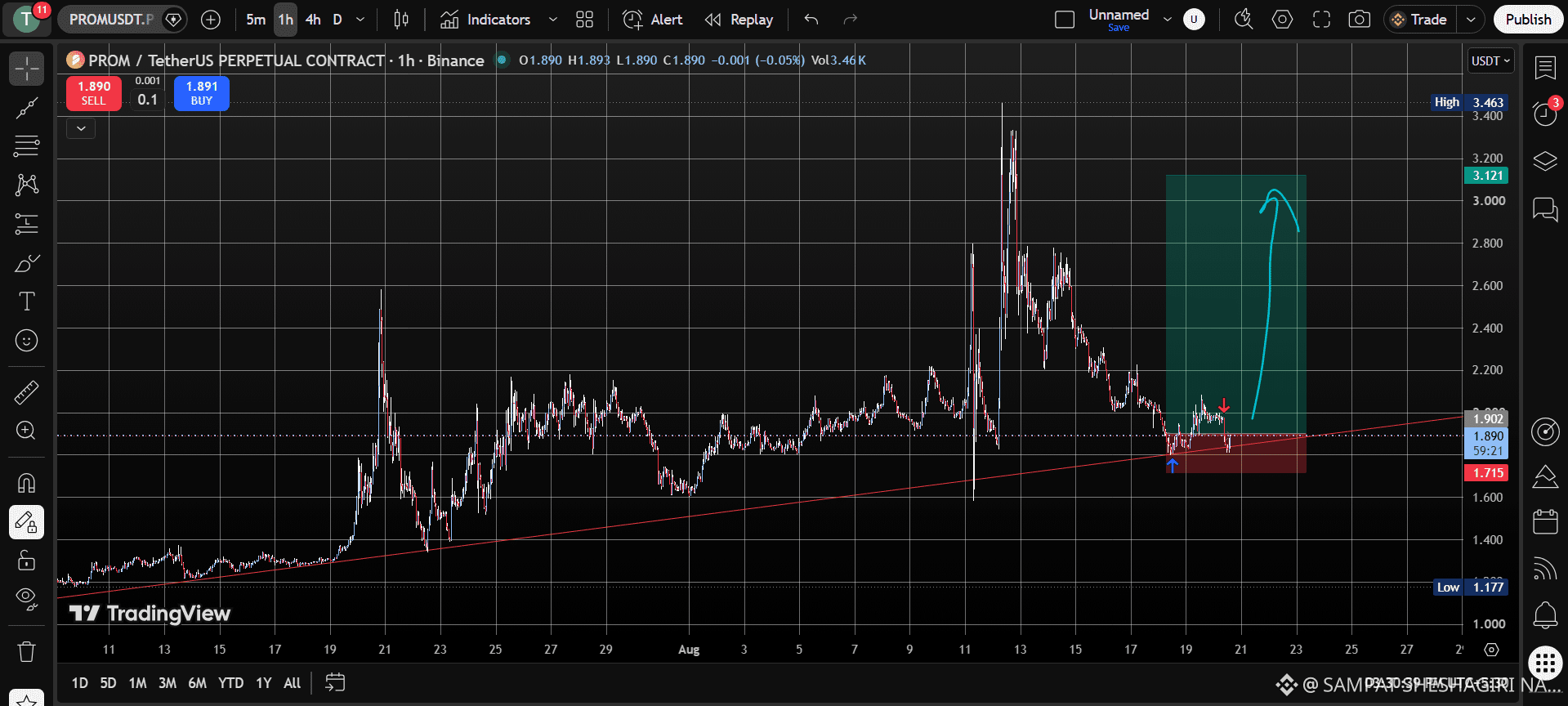This screenshot has height=706, width=1568.
Task: Activate the magnet snap mode
Action: tap(26, 483)
